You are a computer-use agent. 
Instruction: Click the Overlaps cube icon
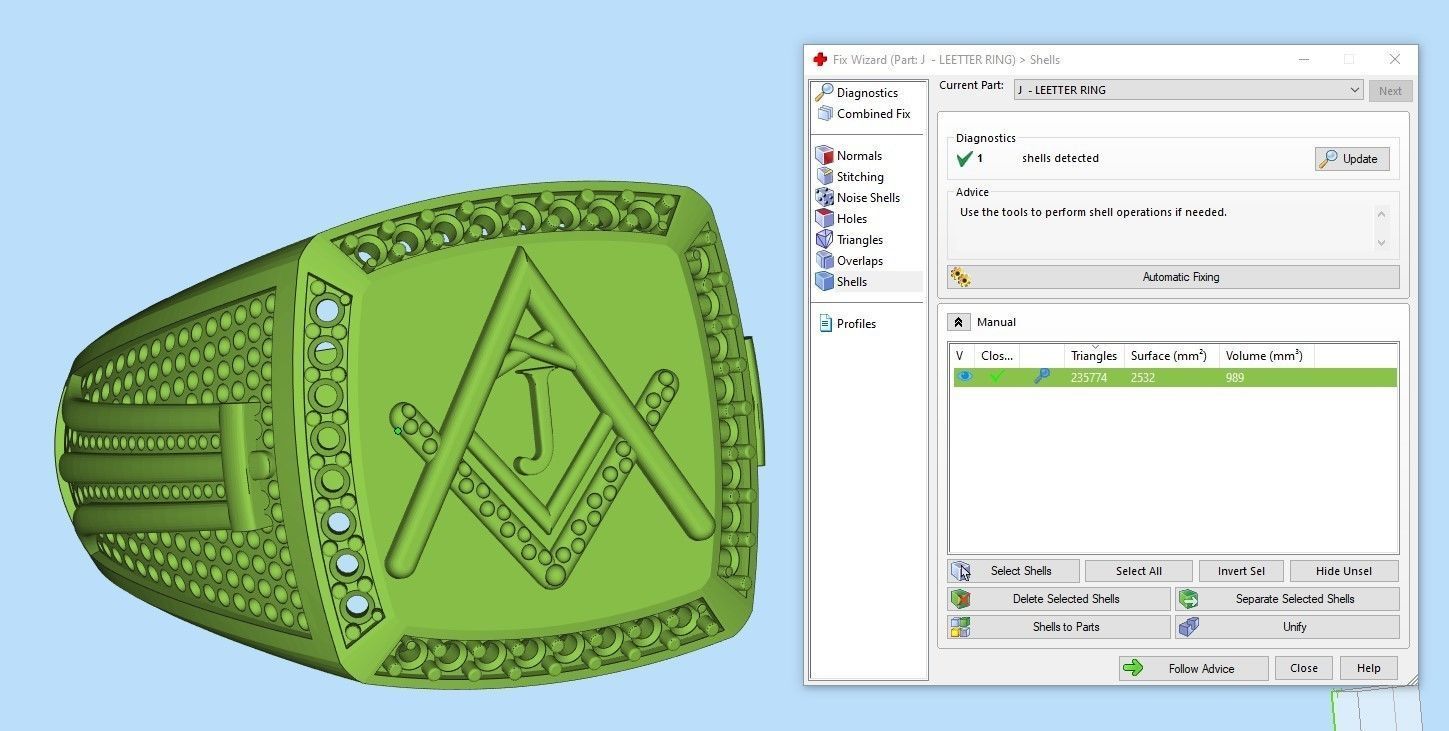(x=824, y=261)
